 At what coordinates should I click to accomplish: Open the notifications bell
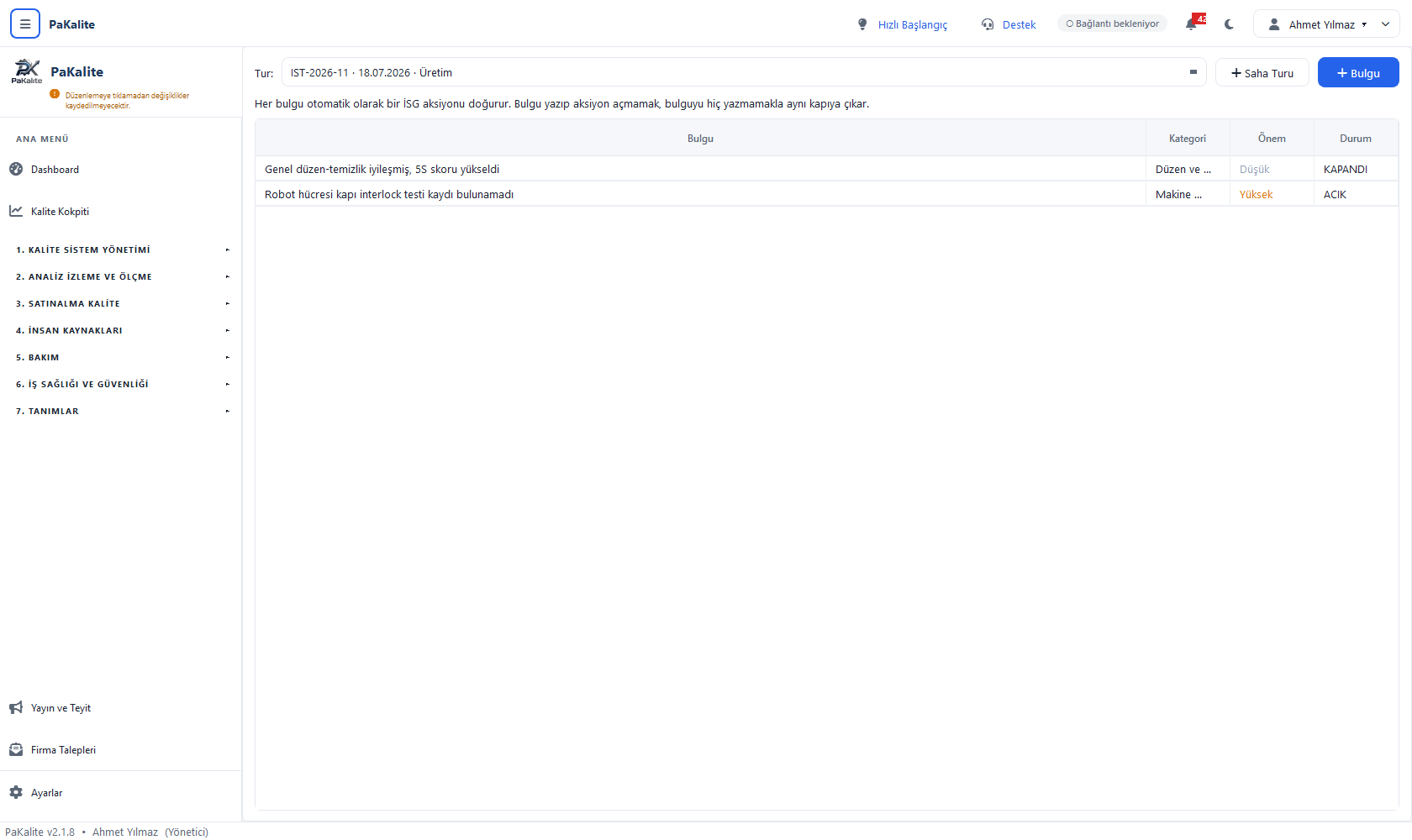[x=1192, y=24]
